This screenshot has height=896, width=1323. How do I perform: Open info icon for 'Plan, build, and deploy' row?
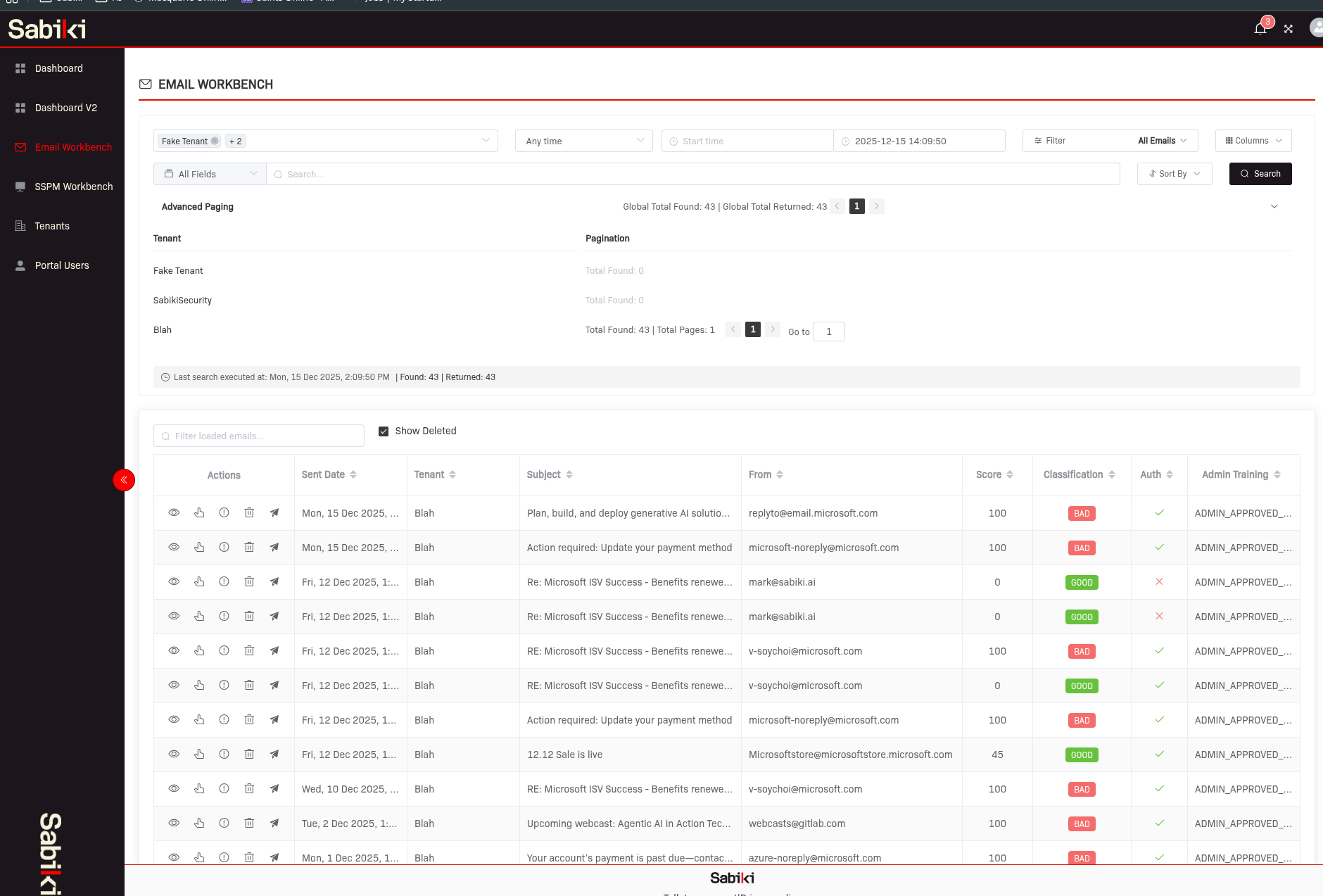pos(224,513)
